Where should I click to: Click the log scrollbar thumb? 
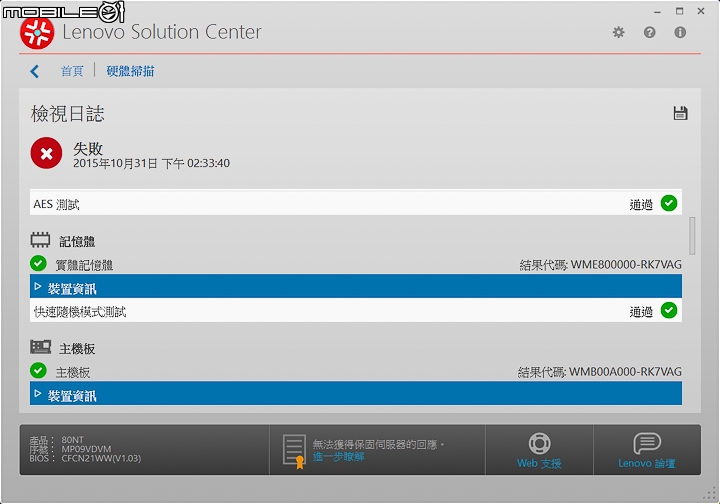[692, 236]
